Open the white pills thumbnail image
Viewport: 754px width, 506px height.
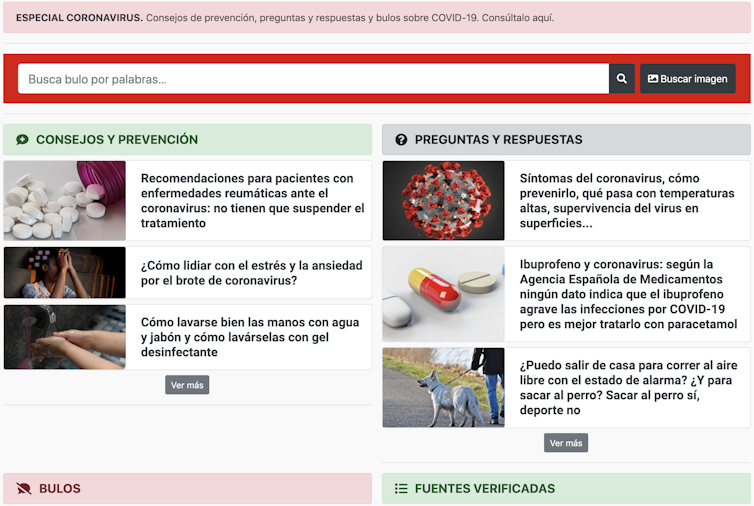[x=65, y=201]
